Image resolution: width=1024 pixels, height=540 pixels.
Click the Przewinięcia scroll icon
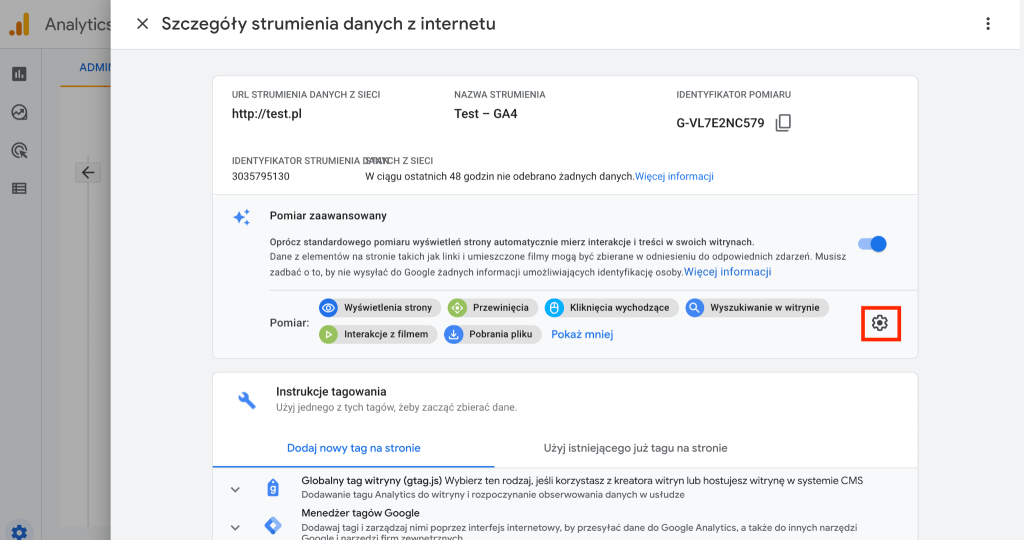pyautogui.click(x=457, y=308)
